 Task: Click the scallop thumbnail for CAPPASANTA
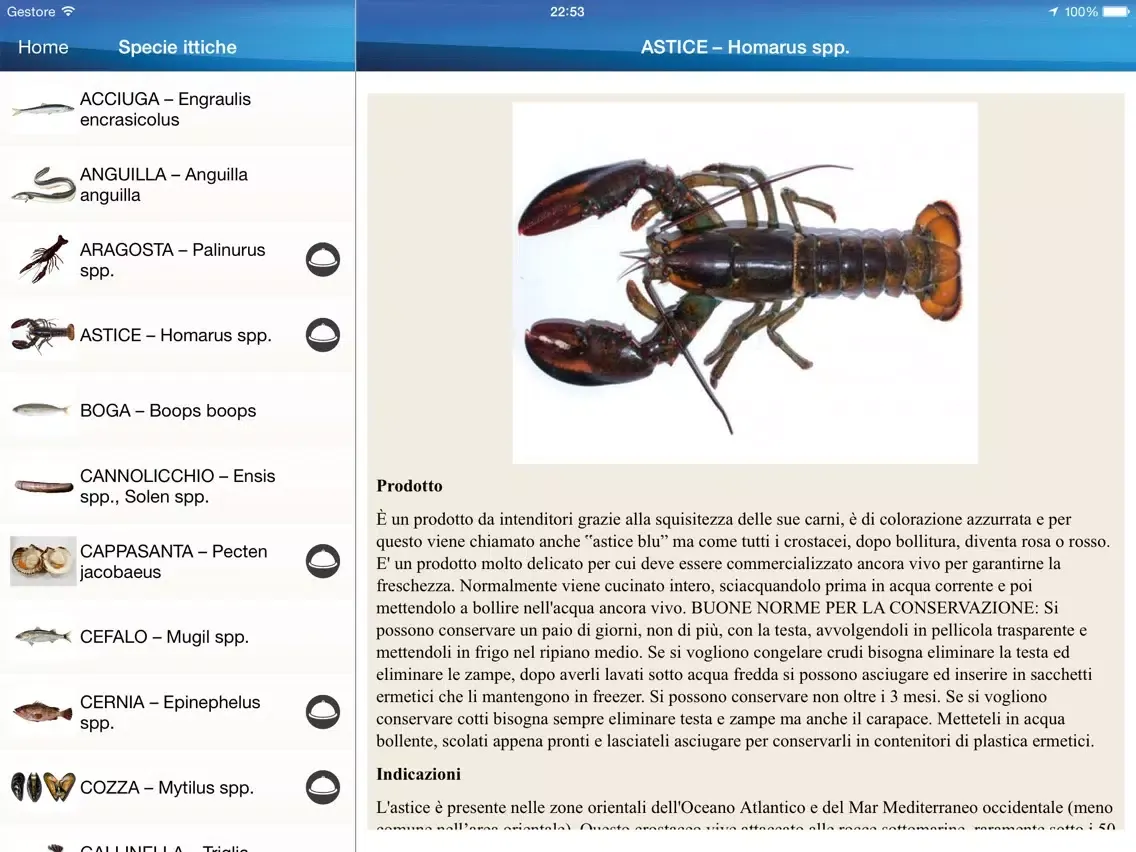(x=43, y=561)
